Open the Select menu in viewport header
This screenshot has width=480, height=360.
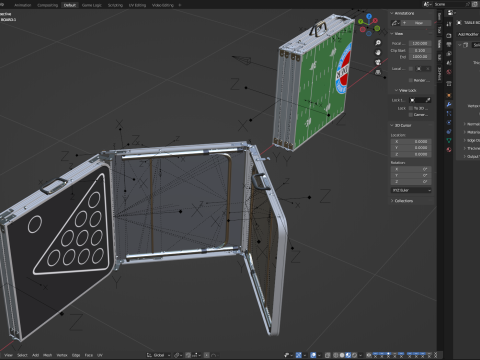click(22, 355)
